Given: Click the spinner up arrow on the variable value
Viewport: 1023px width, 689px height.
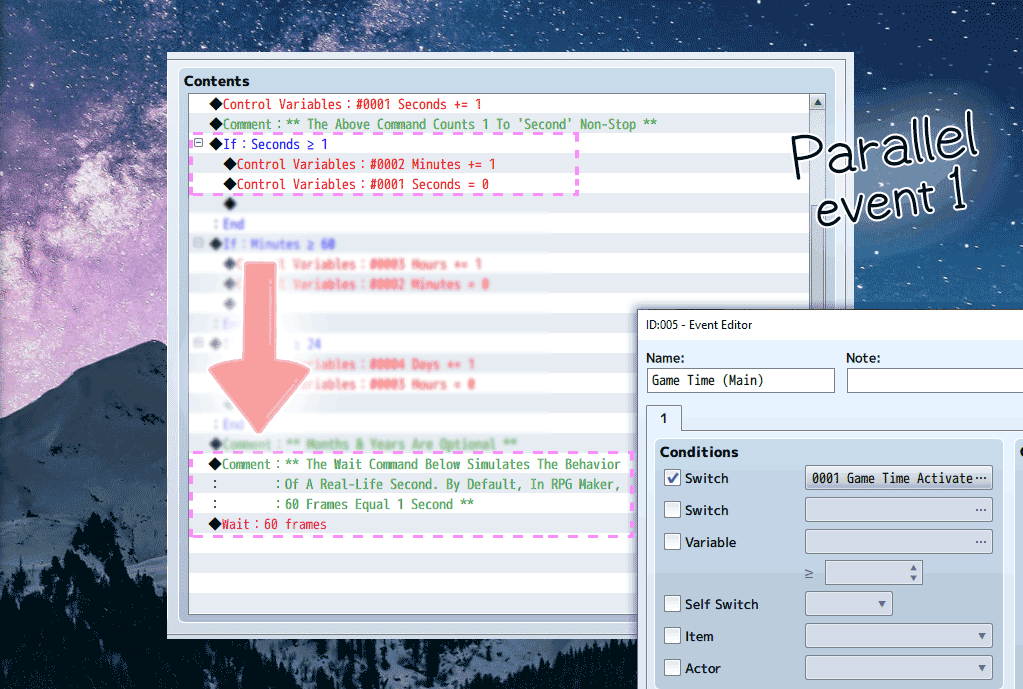Looking at the screenshot, I should (x=915, y=567).
